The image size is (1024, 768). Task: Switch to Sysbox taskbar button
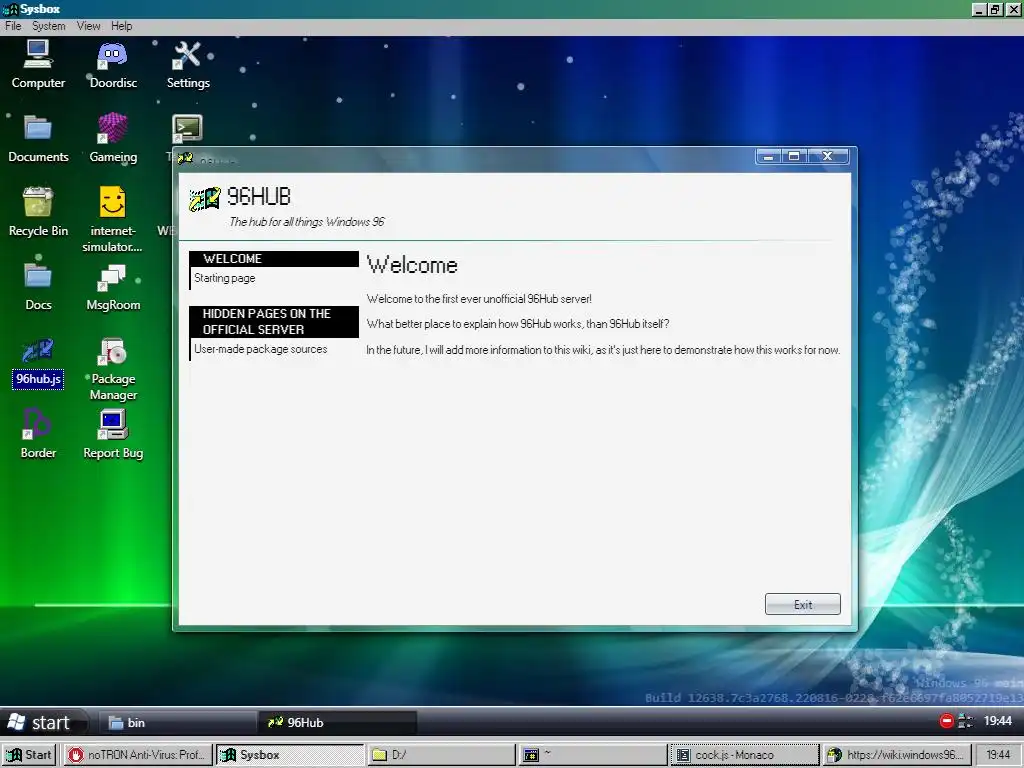point(290,755)
